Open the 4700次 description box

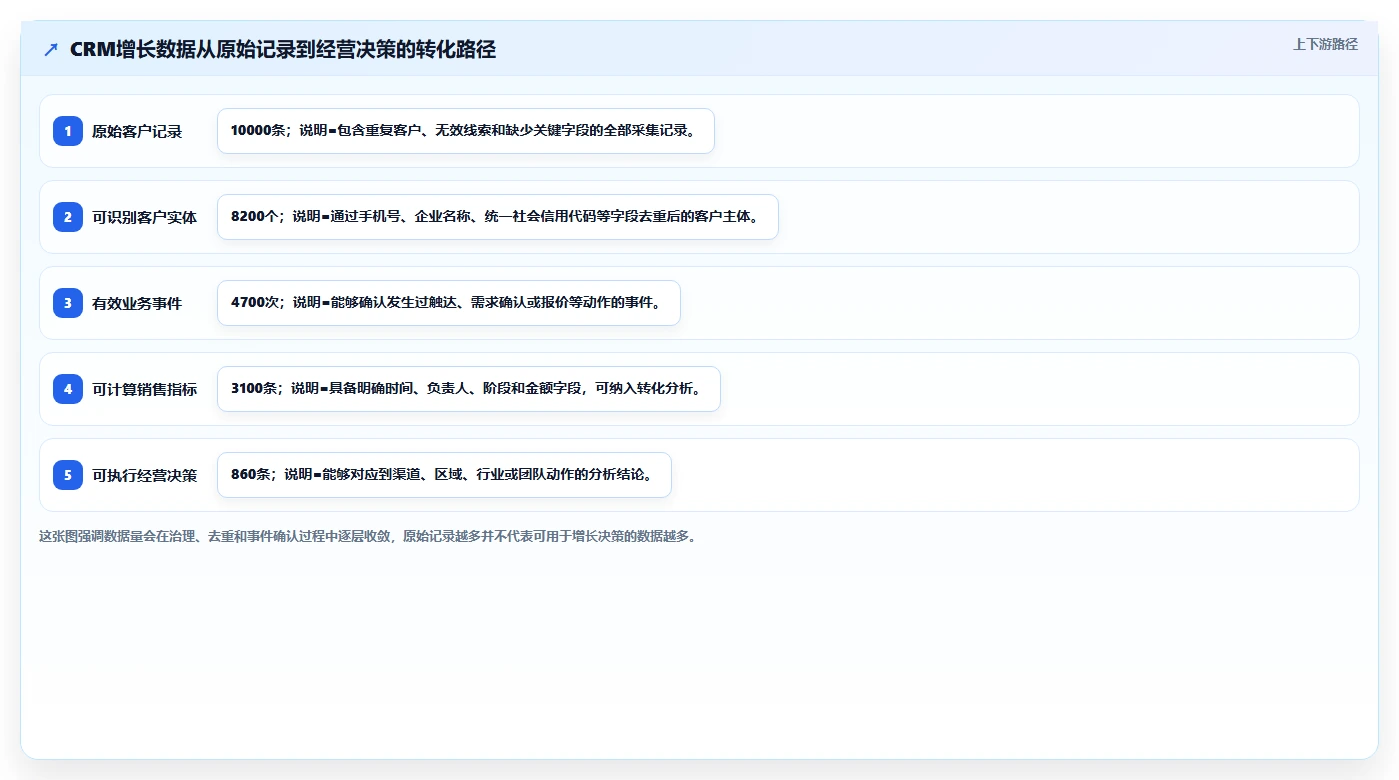tap(449, 303)
